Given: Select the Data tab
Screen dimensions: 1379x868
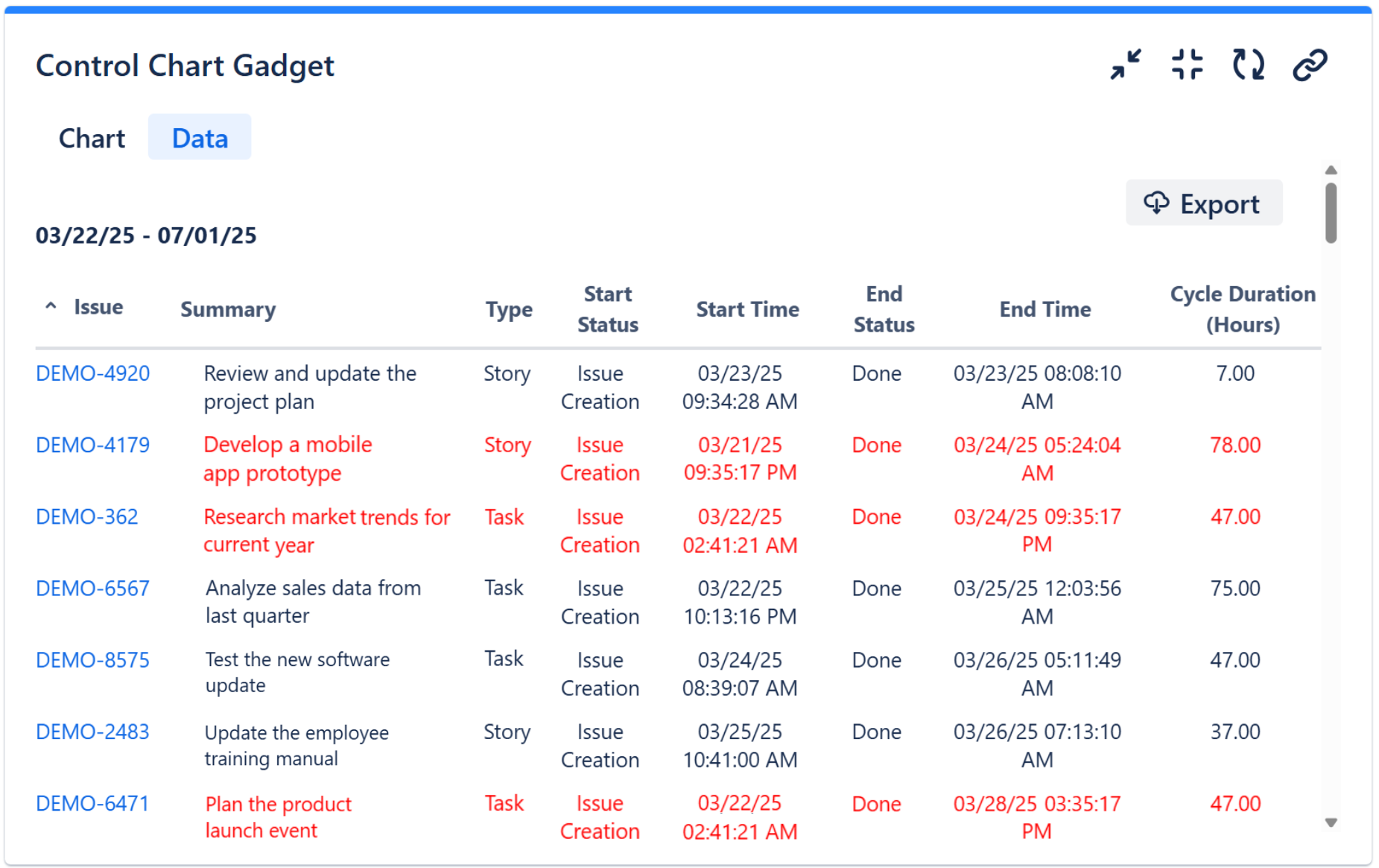Looking at the screenshot, I should pyautogui.click(x=200, y=138).
